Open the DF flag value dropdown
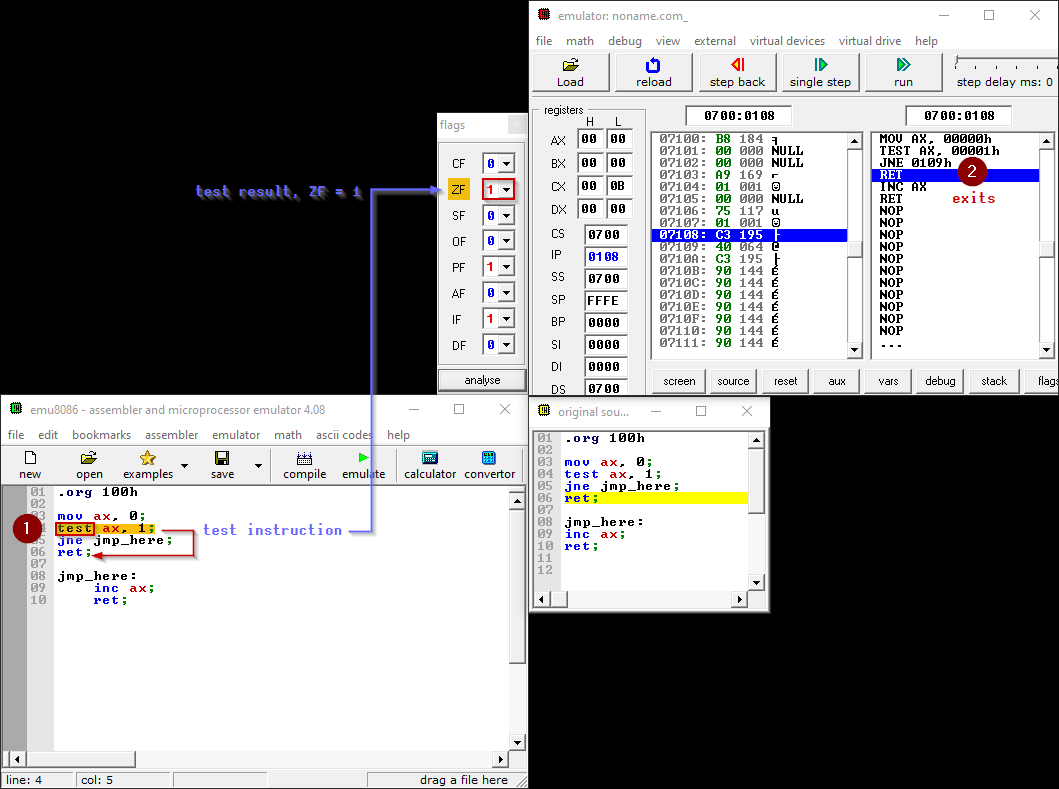Image resolution: width=1059 pixels, height=789 pixels. [x=507, y=345]
